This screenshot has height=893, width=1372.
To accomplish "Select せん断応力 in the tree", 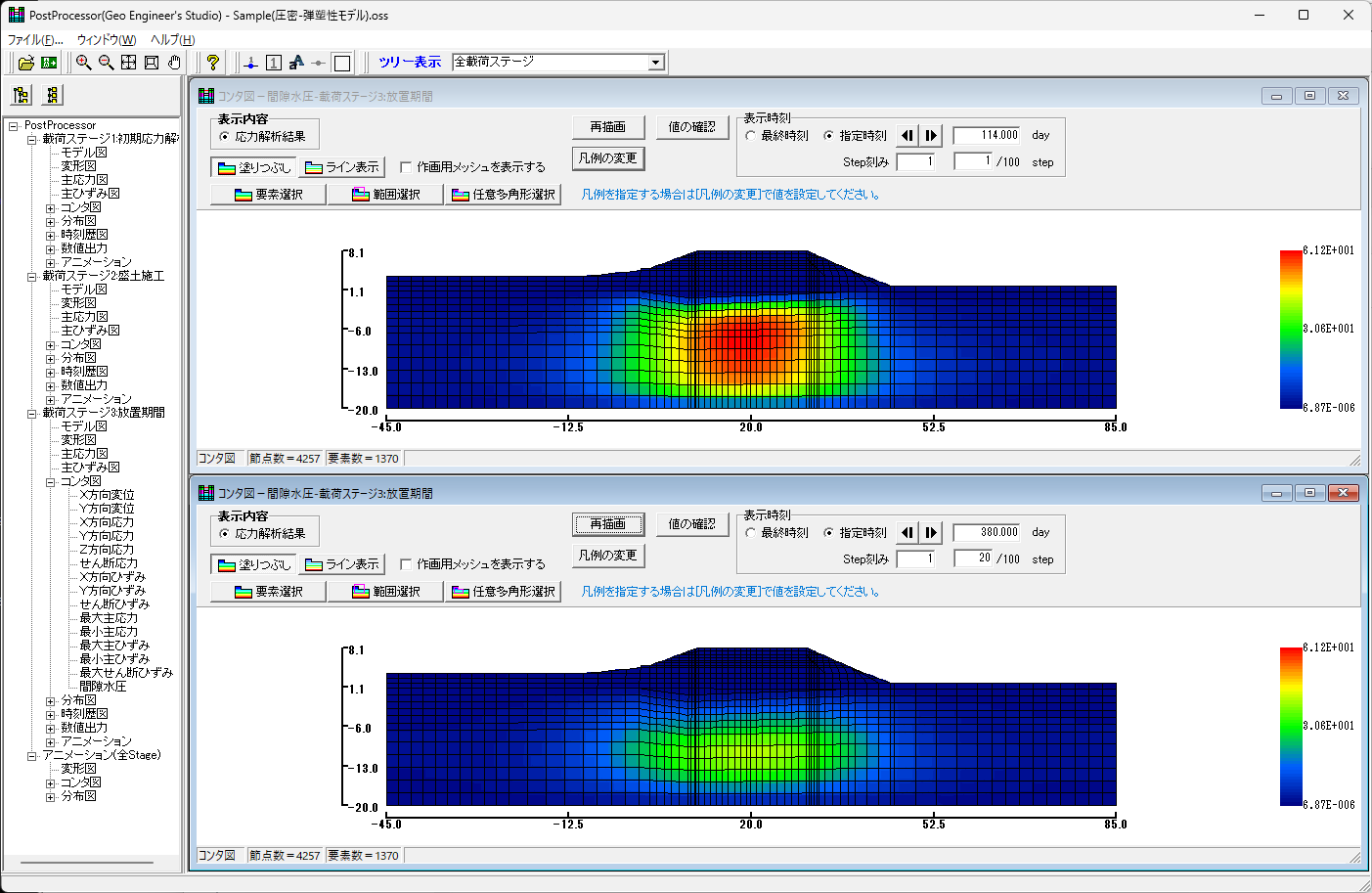I will (109, 563).
